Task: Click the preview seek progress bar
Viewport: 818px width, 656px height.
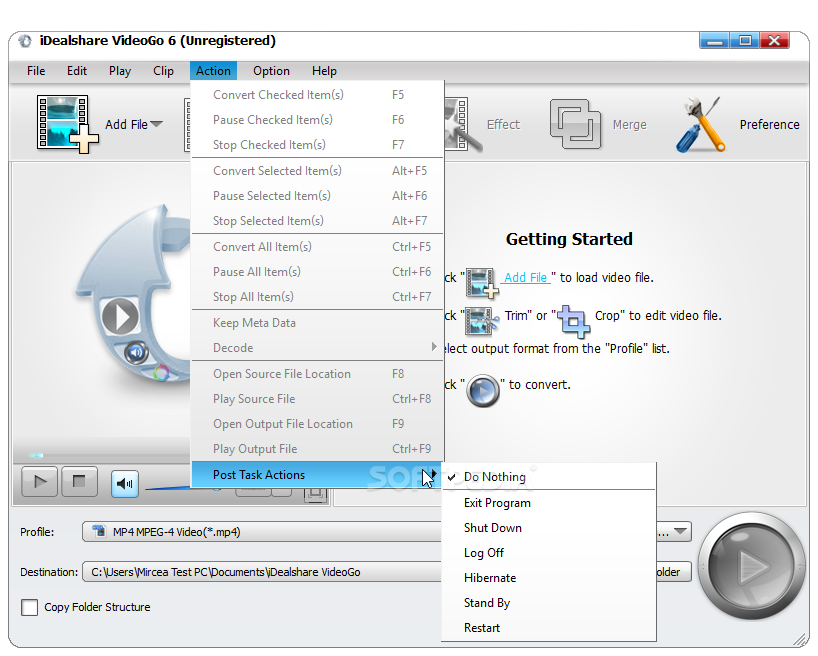Action: (102, 455)
